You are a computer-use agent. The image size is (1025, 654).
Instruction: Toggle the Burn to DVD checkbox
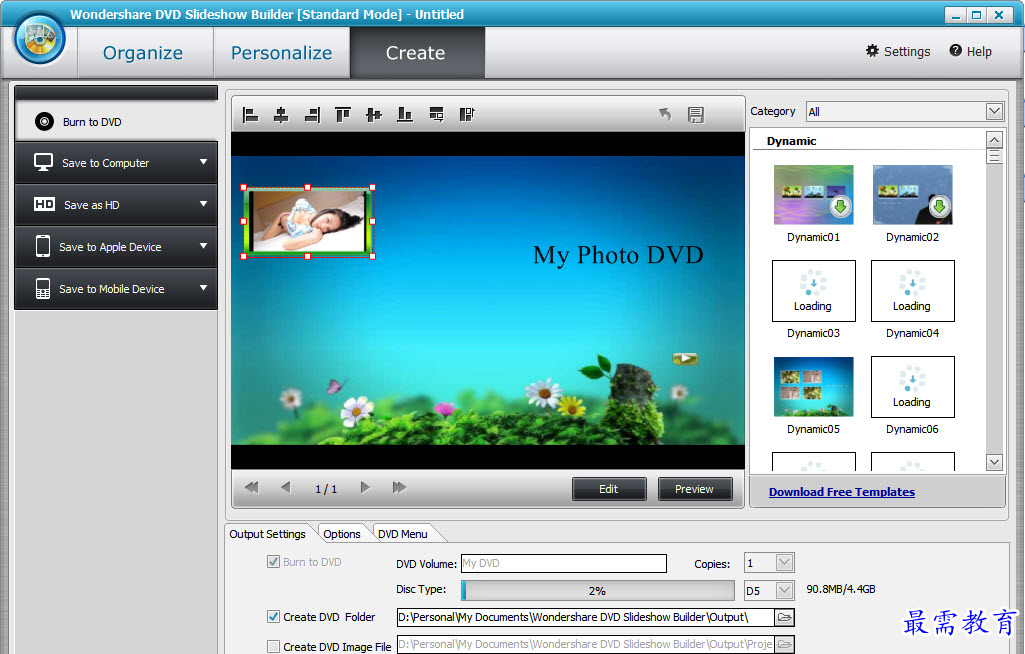tap(274, 562)
